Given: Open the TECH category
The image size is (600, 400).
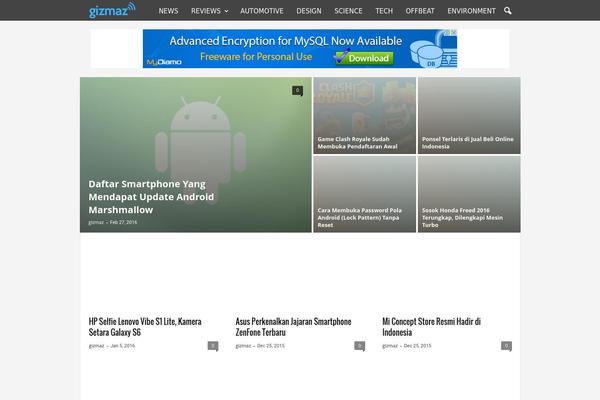Looking at the screenshot, I should tap(384, 11).
